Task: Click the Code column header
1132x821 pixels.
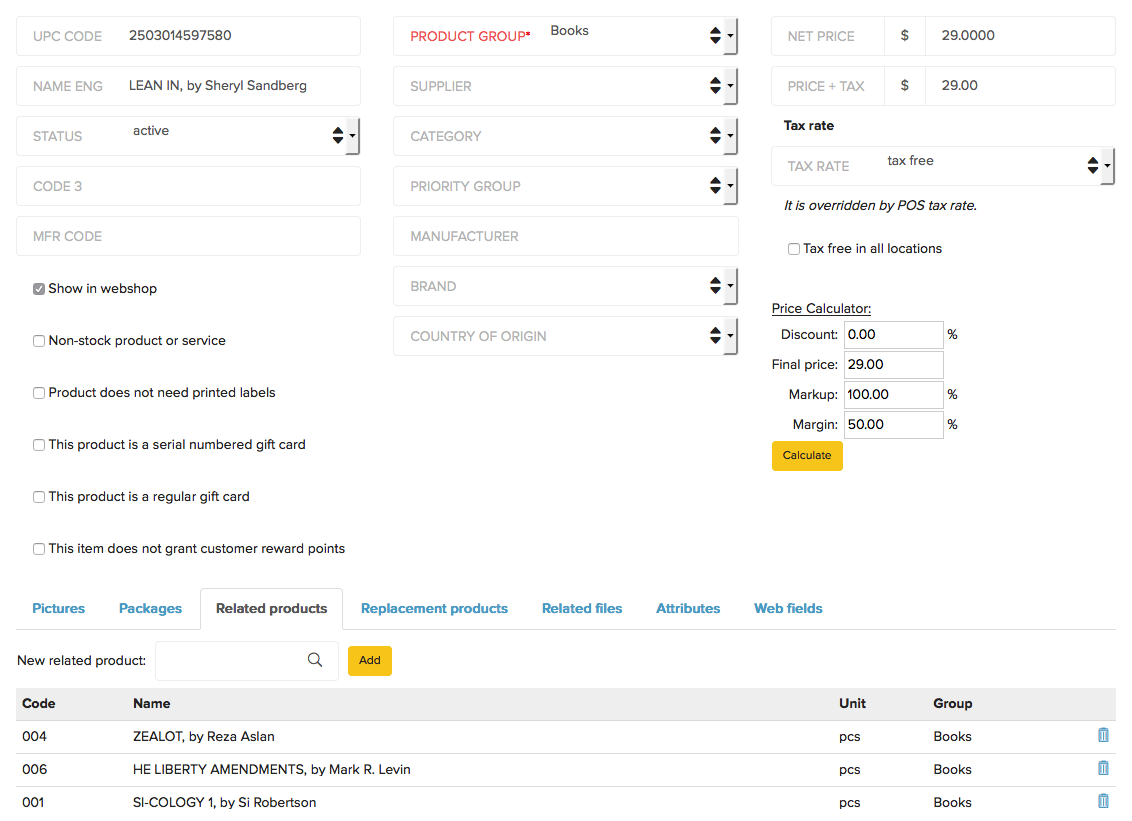Action: click(39, 703)
